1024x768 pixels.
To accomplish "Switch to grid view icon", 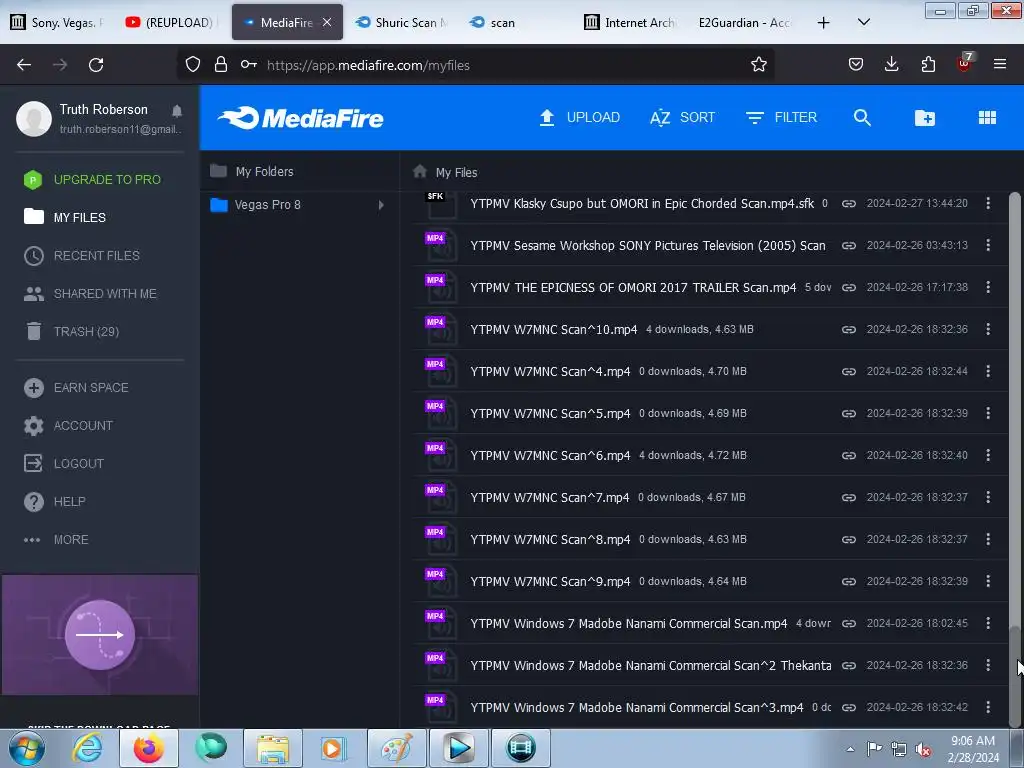I will pyautogui.click(x=987, y=118).
